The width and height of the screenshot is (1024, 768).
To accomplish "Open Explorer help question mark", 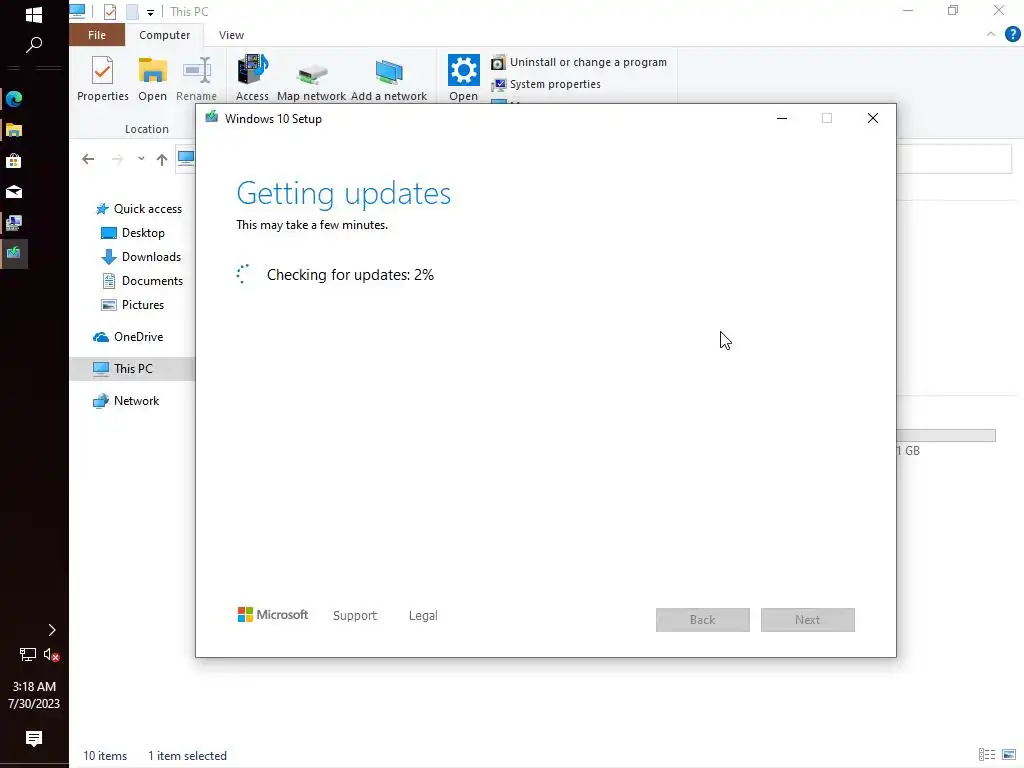I will click(1012, 35).
